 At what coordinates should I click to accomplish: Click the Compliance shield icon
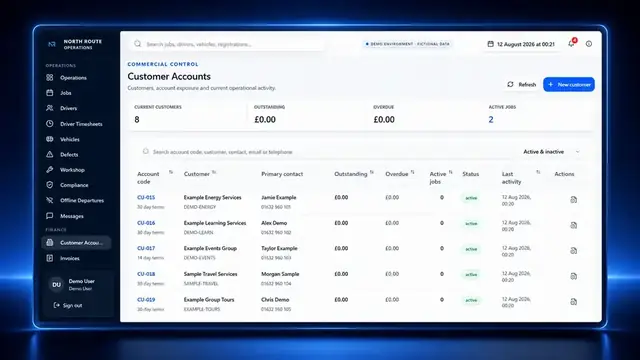point(50,185)
